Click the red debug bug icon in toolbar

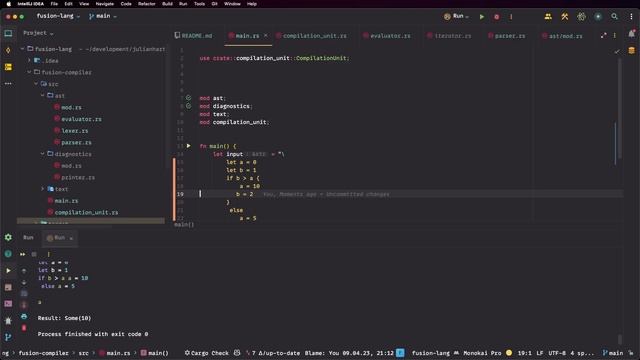coord(496,17)
